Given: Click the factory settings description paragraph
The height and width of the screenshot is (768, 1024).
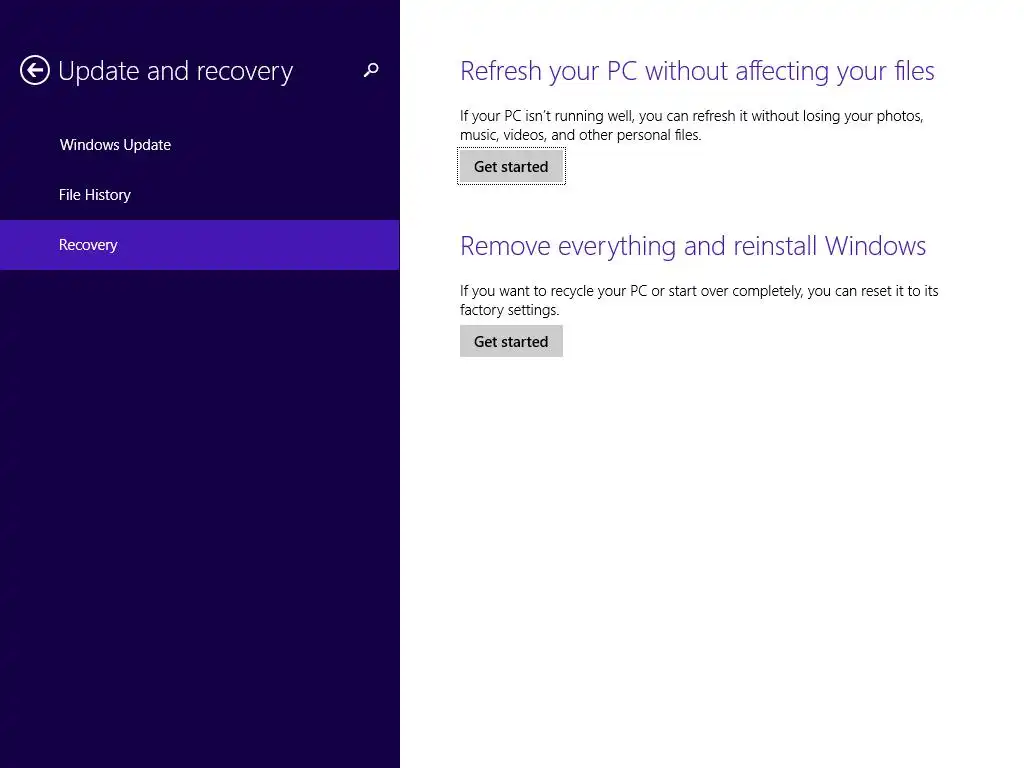Looking at the screenshot, I should click(699, 300).
